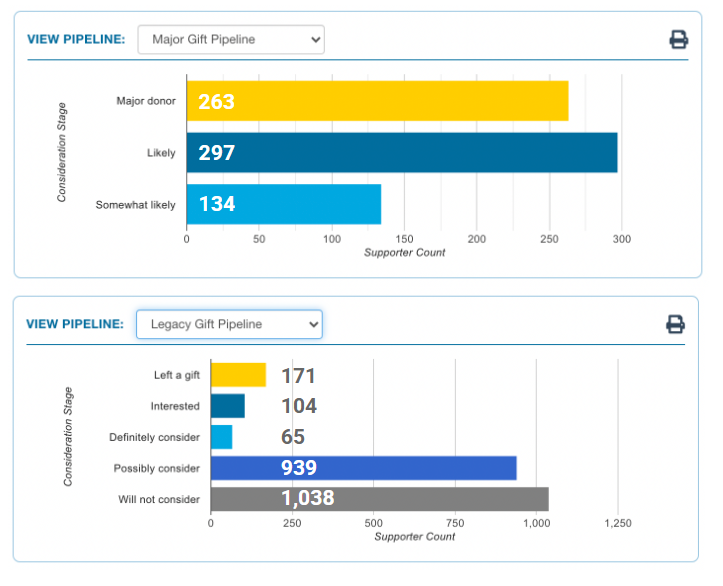Open the Legacy Gift Pipeline dropdown
Viewport: 723px width, 586px height.
[x=229, y=324]
